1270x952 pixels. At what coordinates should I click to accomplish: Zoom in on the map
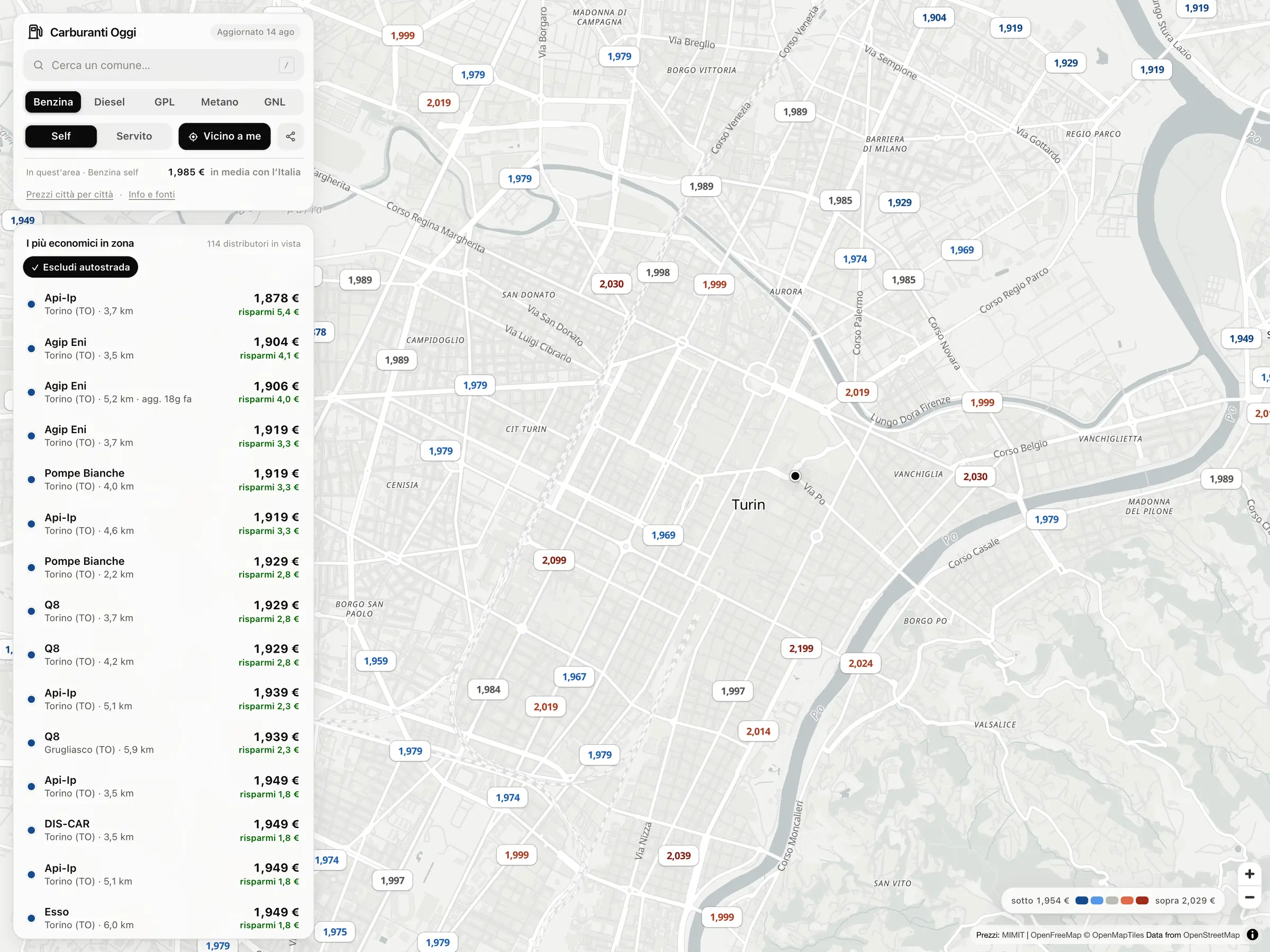1249,874
